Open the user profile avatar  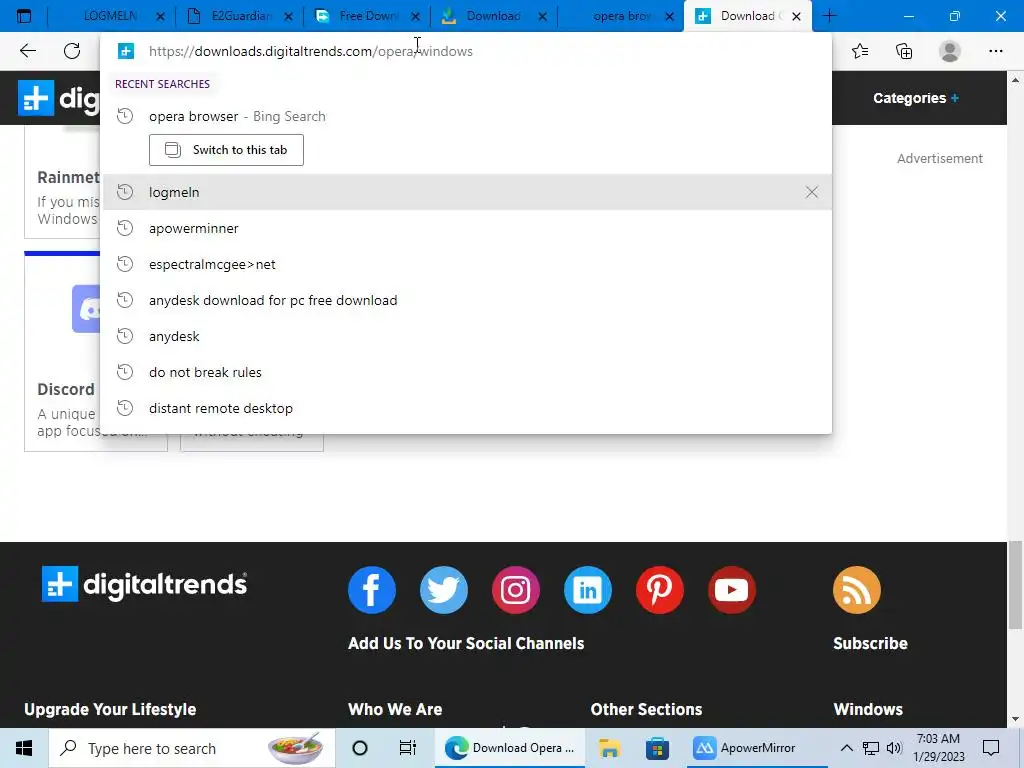tap(950, 51)
